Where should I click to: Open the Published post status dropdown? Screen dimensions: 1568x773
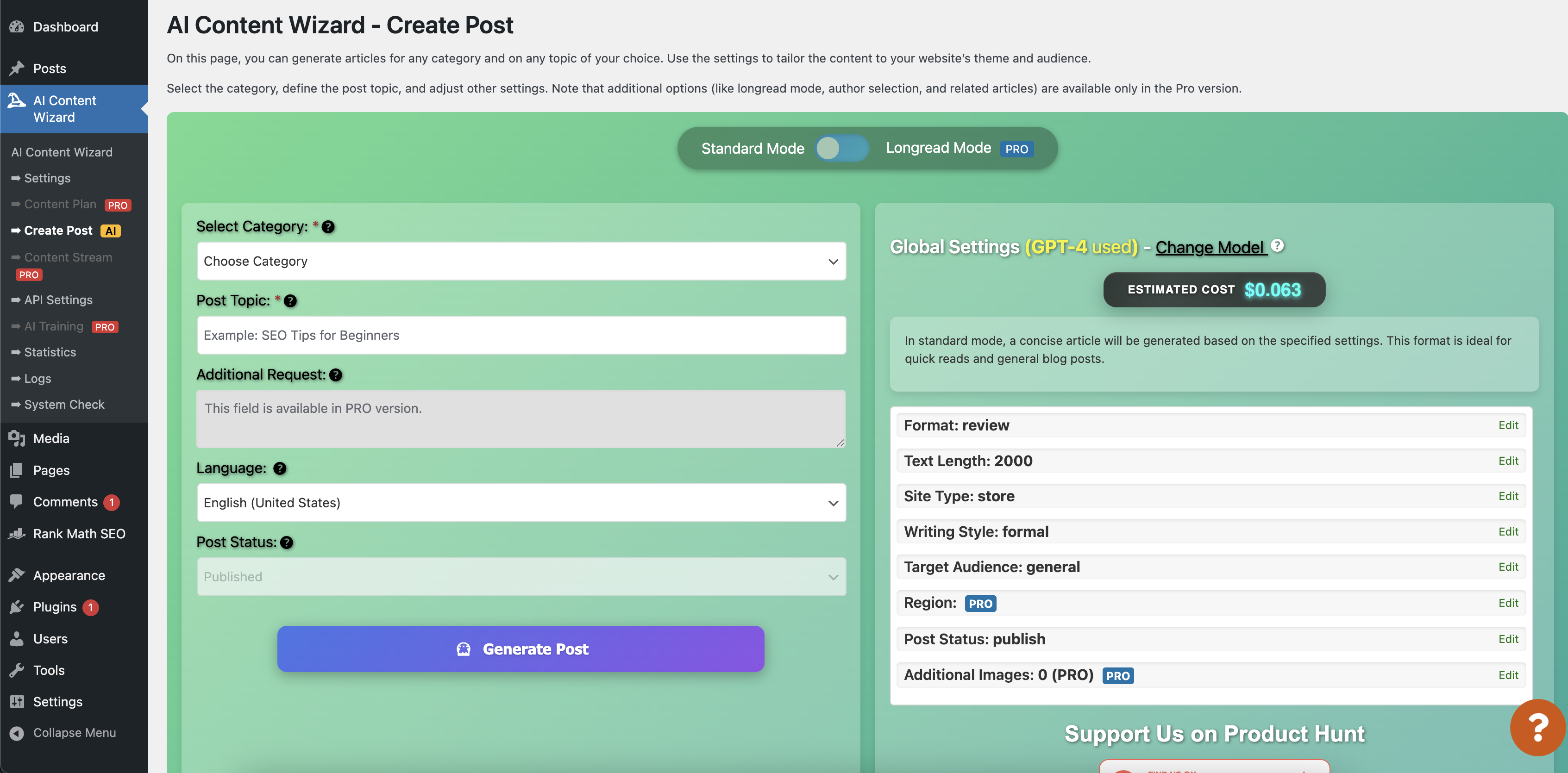point(521,577)
